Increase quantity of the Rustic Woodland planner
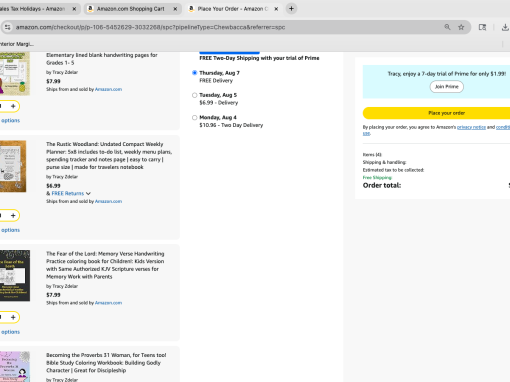This screenshot has width=510, height=382. coord(13,216)
